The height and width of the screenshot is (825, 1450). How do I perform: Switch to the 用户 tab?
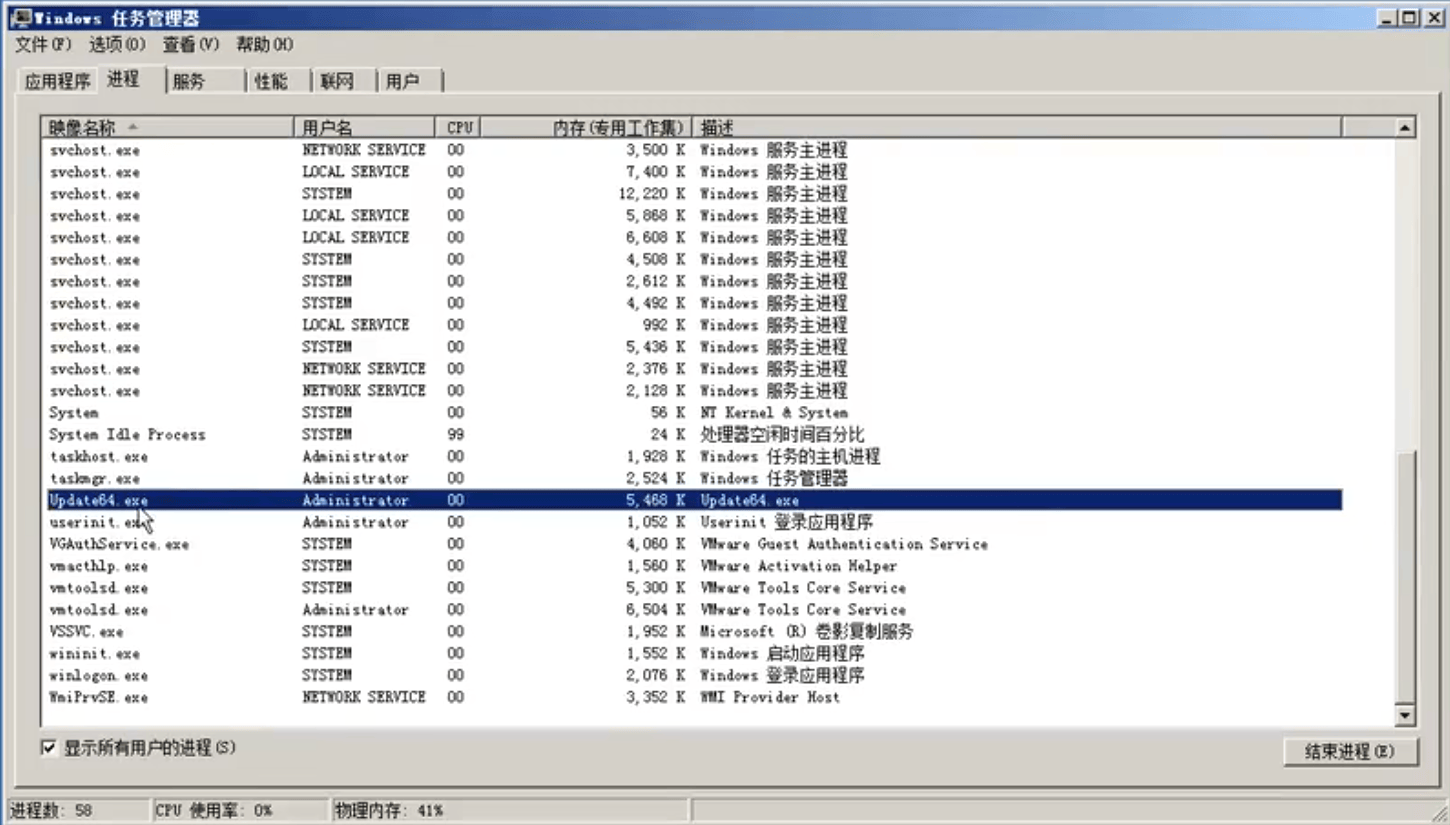coord(409,82)
